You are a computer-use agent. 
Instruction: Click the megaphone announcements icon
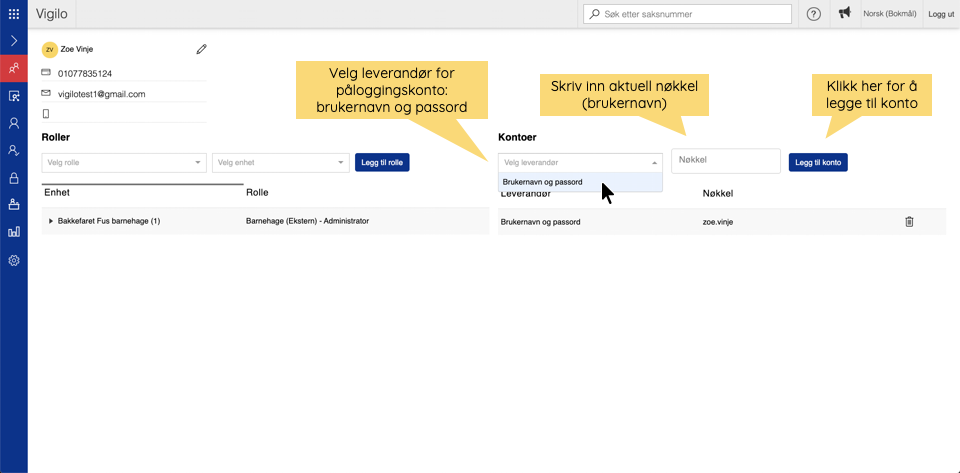tap(845, 14)
